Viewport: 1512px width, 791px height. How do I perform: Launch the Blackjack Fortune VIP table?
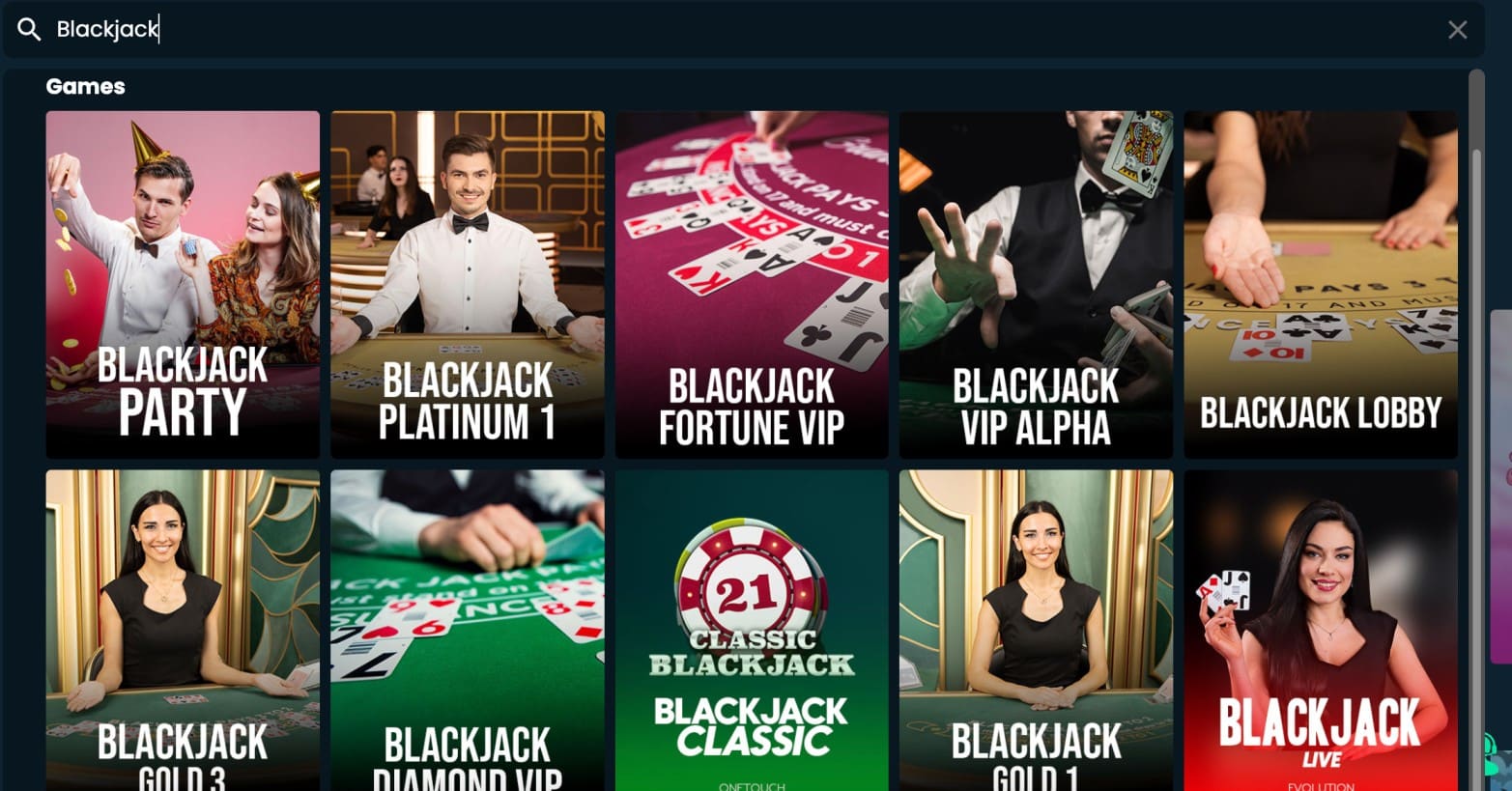pos(752,284)
